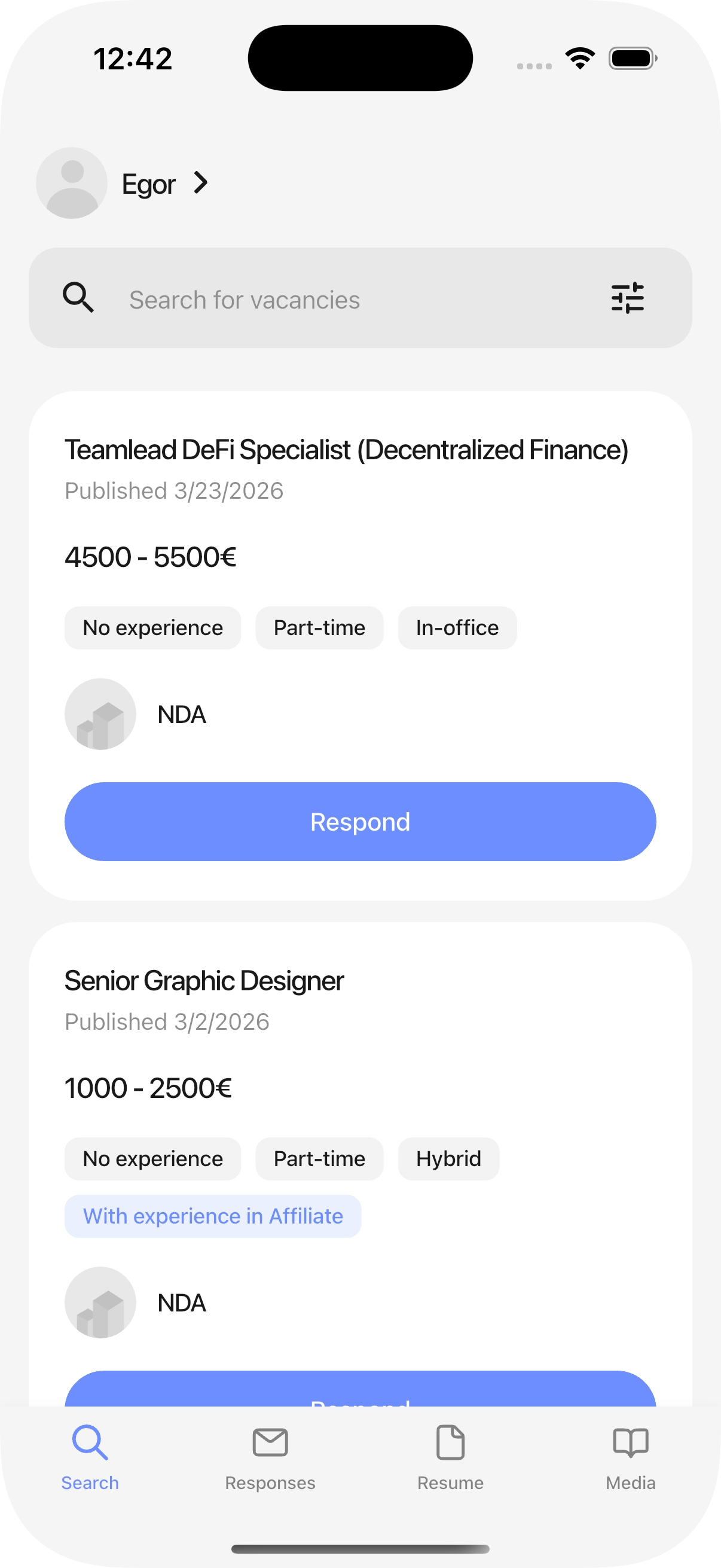The height and width of the screenshot is (1568, 721).
Task: Open the Media tab
Action: tap(630, 1457)
